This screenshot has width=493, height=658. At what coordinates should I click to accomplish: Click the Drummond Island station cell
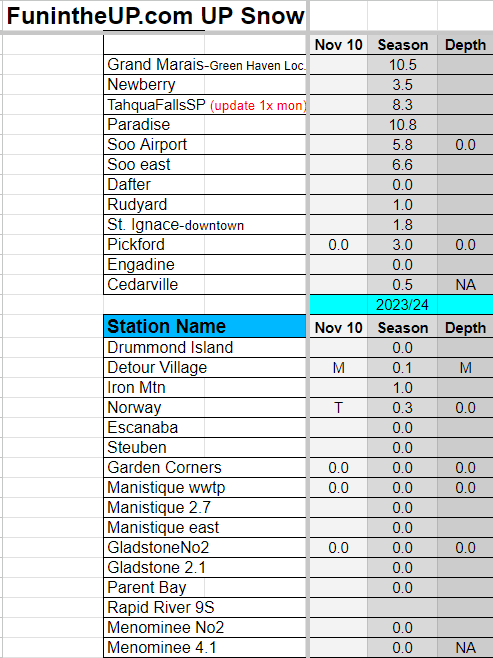(x=205, y=347)
